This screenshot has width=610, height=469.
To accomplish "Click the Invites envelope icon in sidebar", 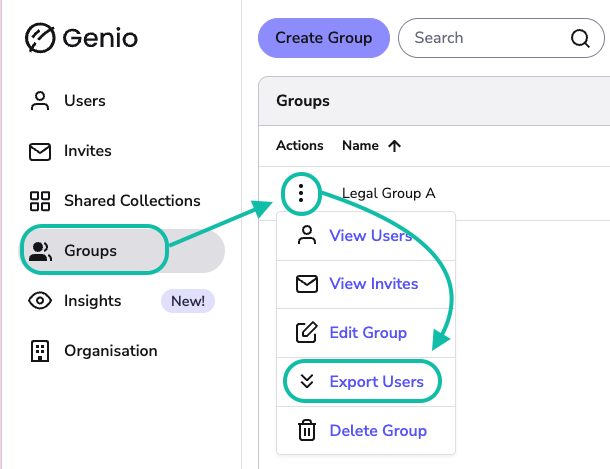I will 40,151.
